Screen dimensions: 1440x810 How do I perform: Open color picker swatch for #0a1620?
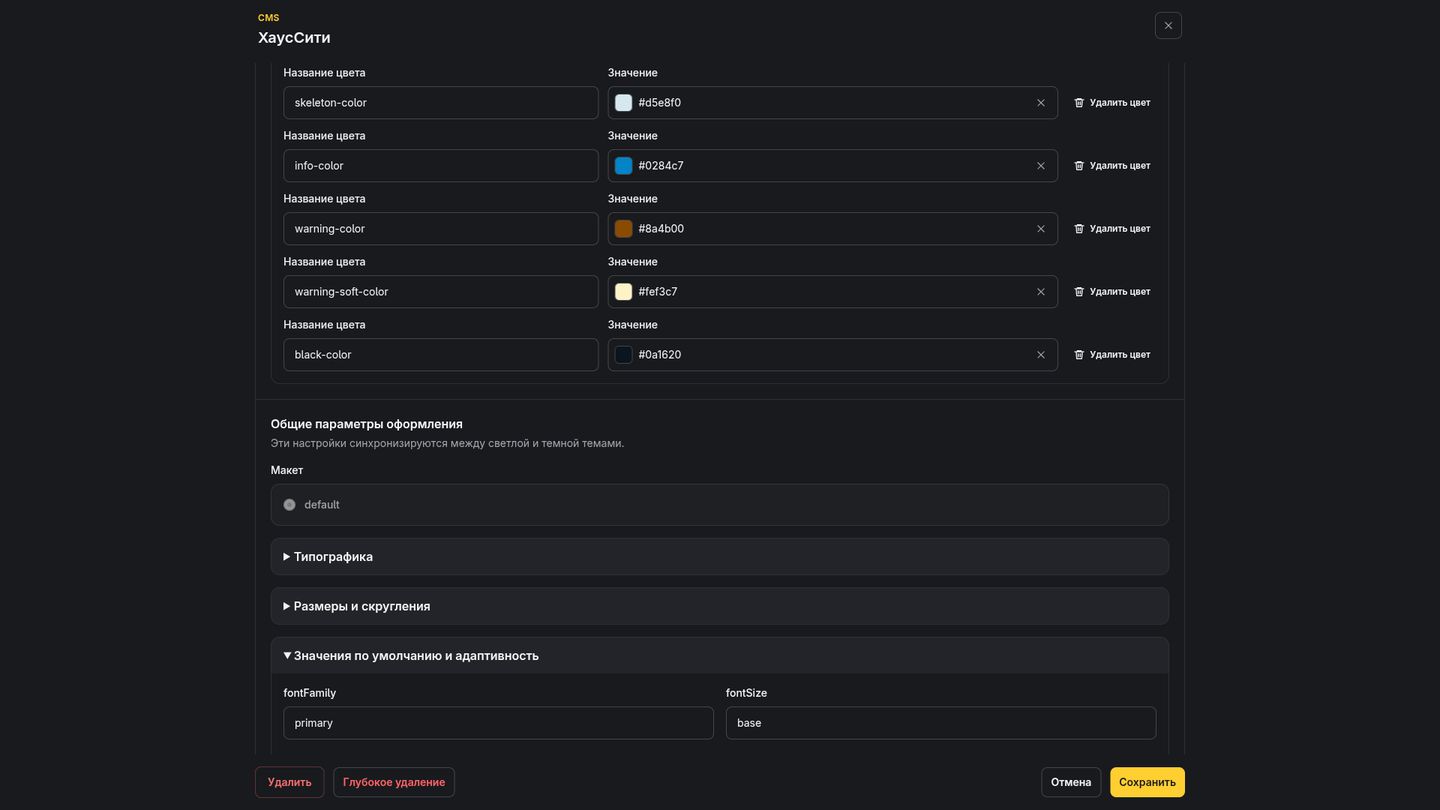click(x=624, y=355)
